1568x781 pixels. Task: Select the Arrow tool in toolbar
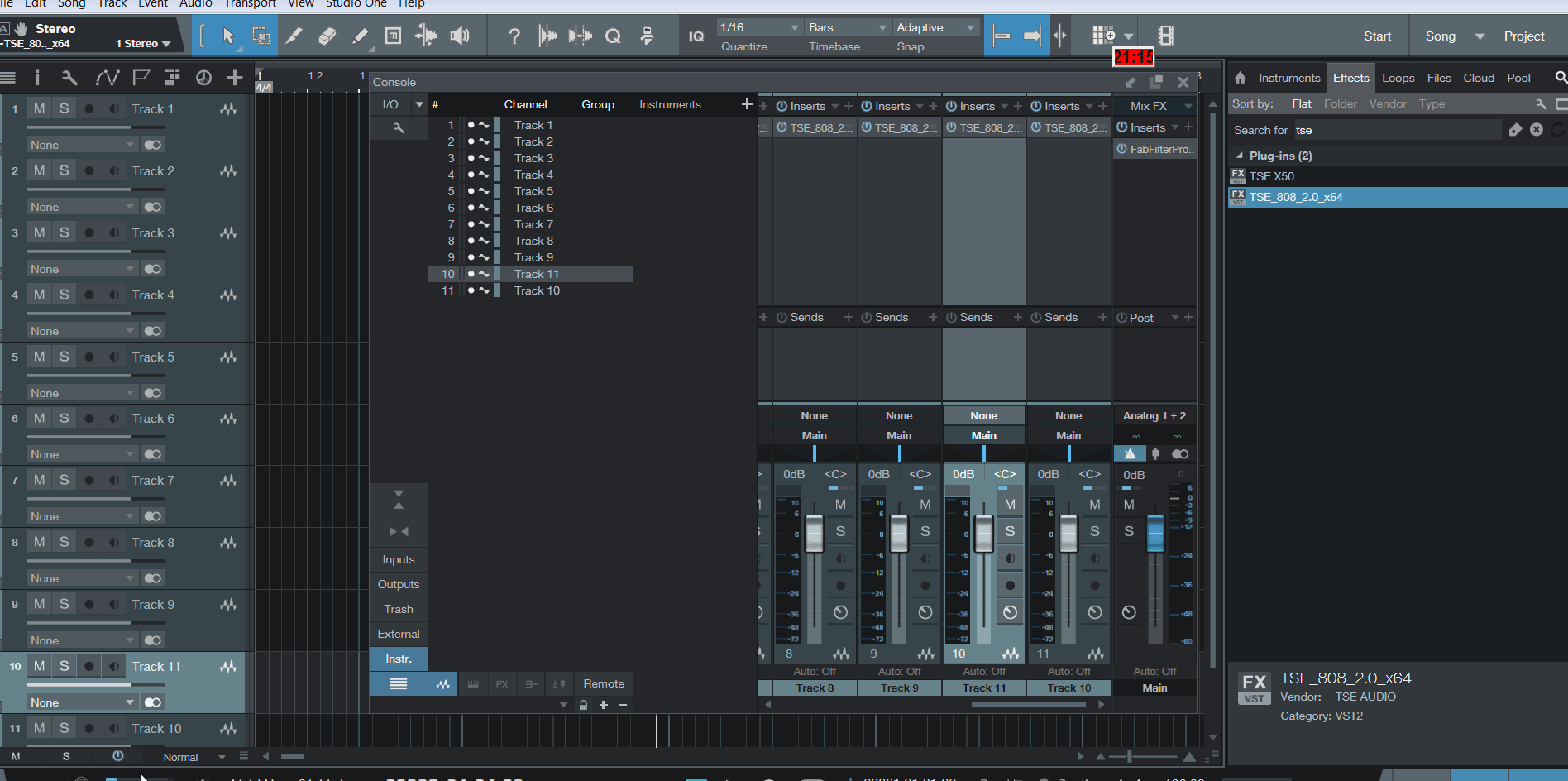point(228,36)
